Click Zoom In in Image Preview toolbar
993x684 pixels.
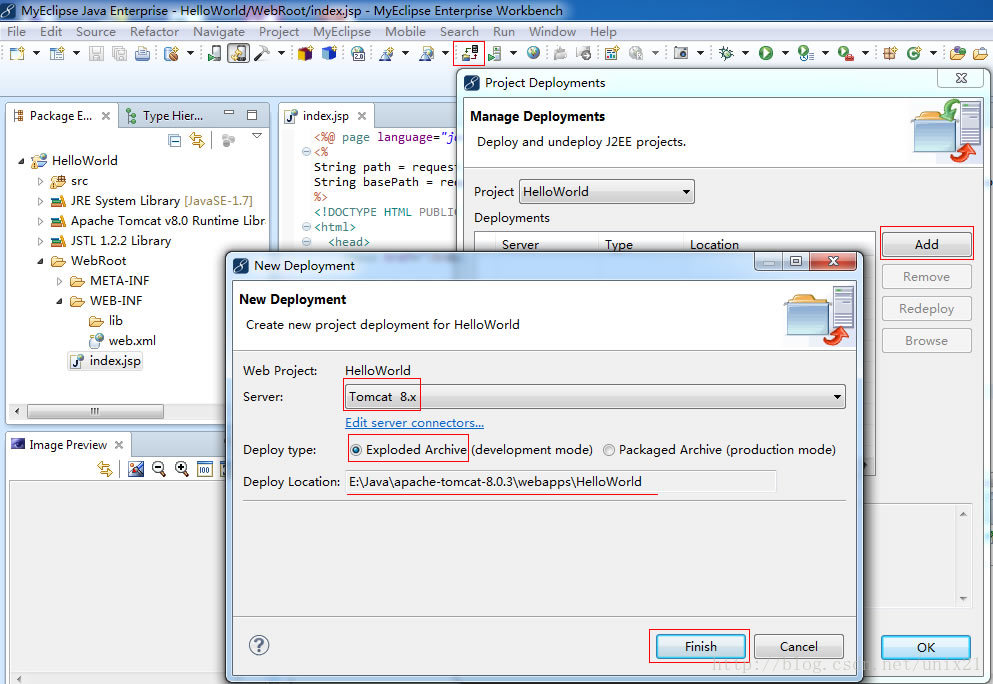[182, 469]
